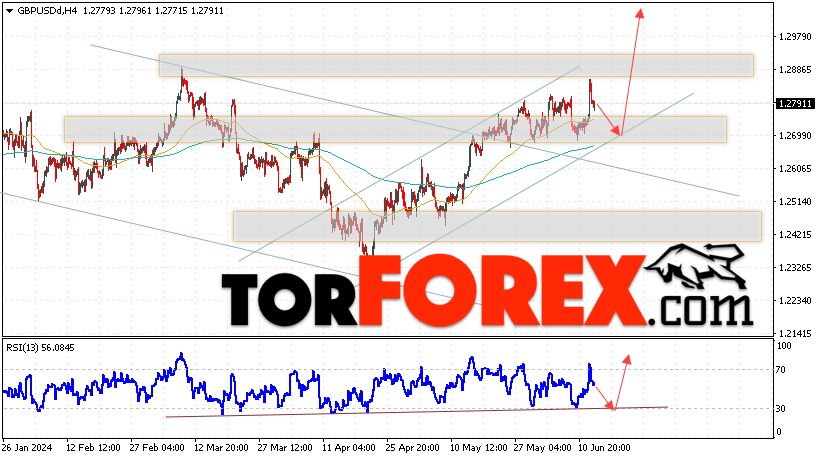819x459 pixels.
Task: Click the 1.21415 price axis label
Action: [795, 333]
